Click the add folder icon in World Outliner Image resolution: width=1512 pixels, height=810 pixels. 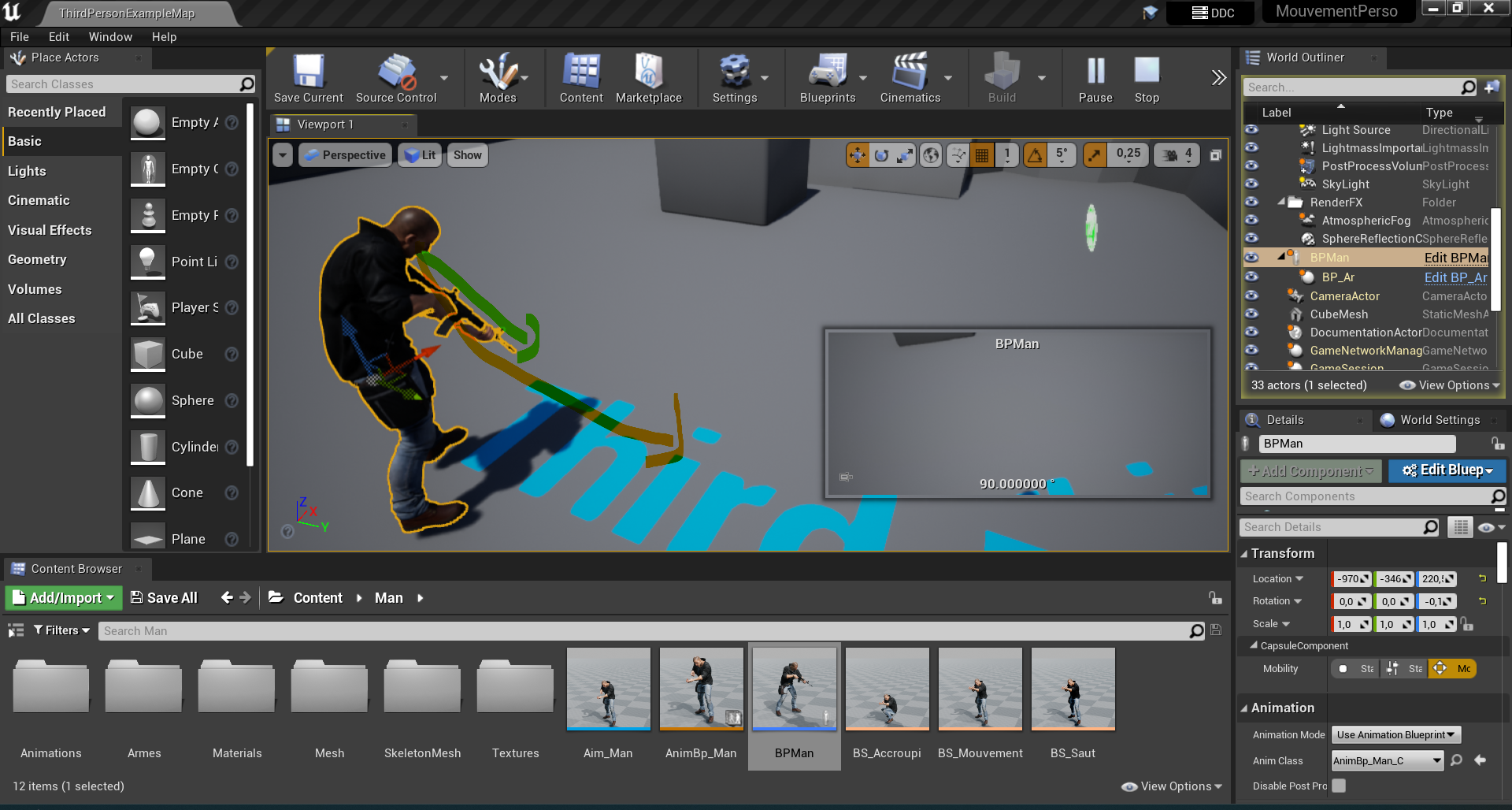[x=1492, y=87]
